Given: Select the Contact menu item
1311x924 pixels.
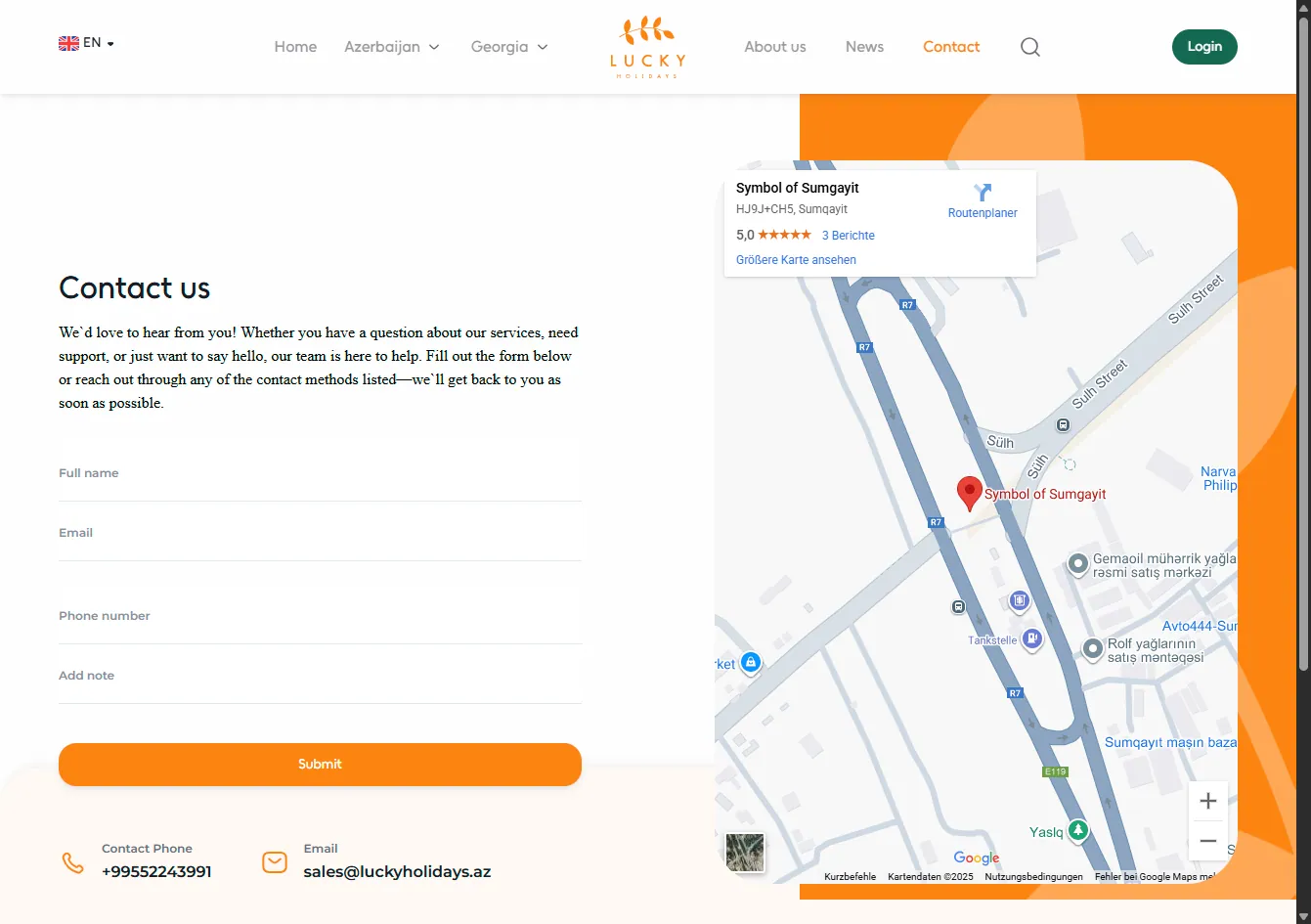Looking at the screenshot, I should click(x=951, y=47).
